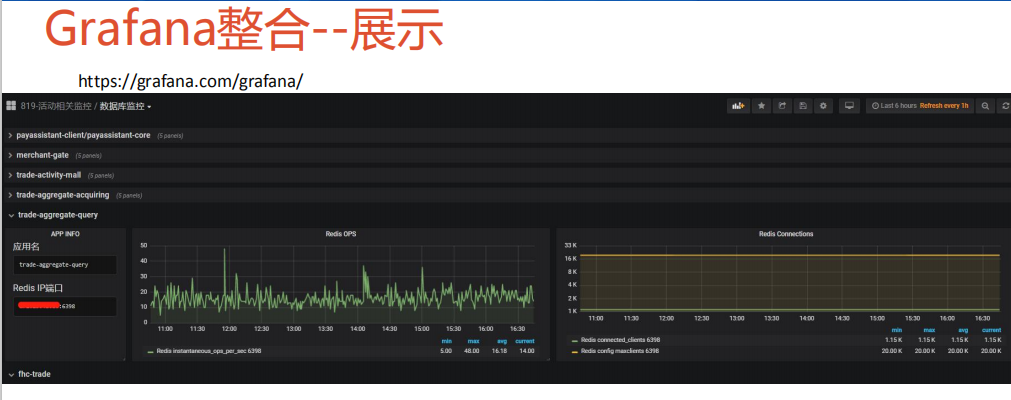The image size is (1011, 400).
Task: Sort Redis Connections legend by avg
Action: [x=963, y=330]
